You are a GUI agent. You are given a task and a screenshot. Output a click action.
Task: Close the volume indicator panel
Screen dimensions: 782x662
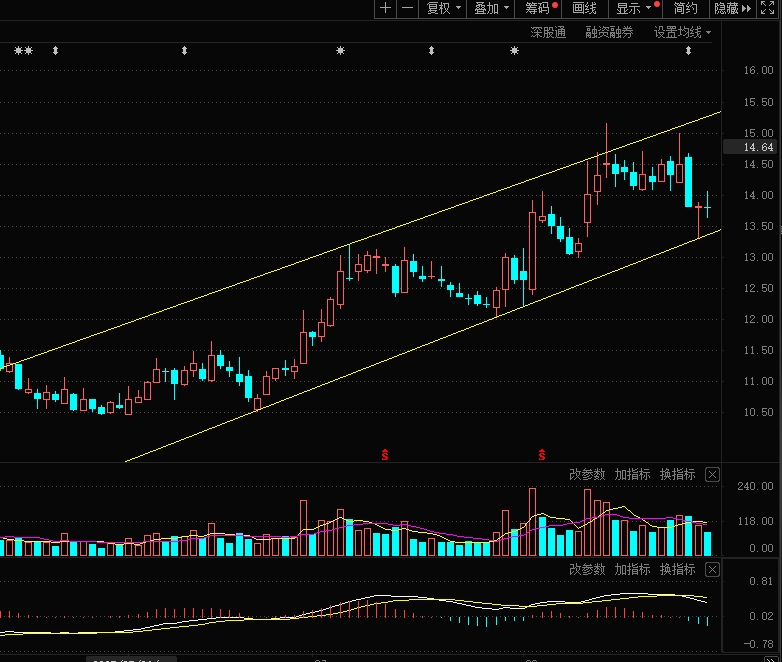click(x=712, y=475)
